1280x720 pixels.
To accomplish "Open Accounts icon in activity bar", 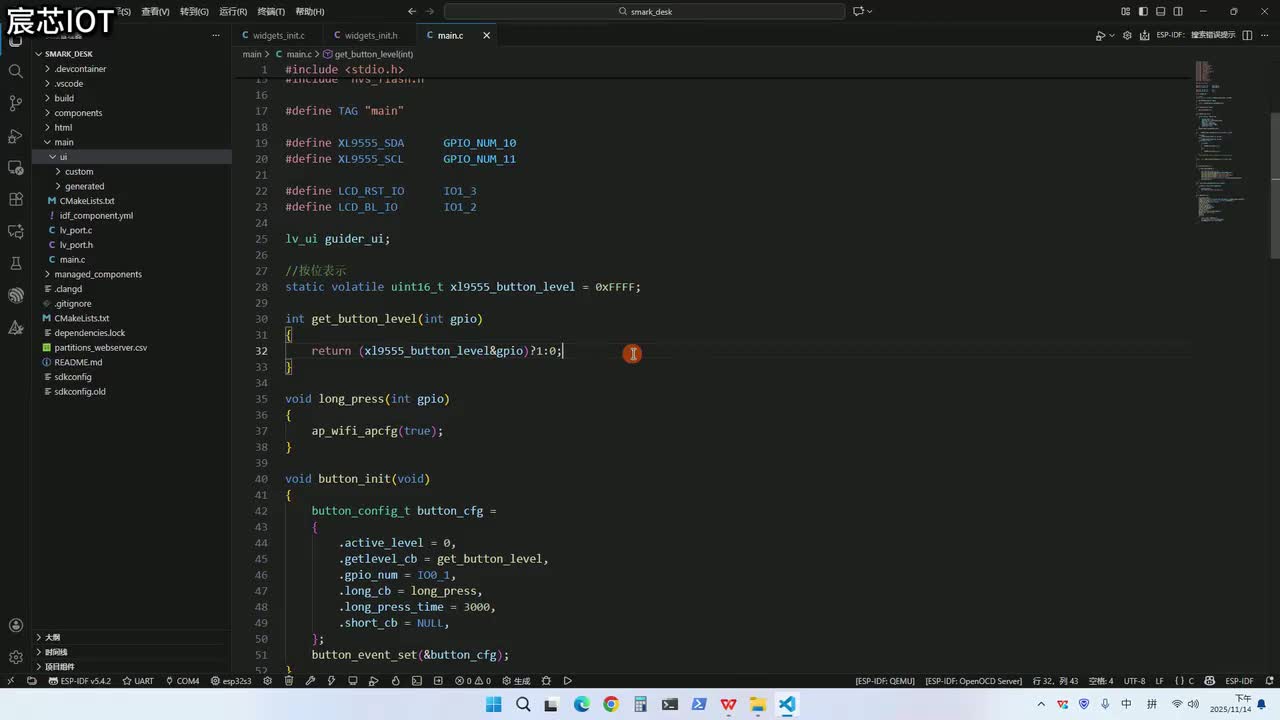I will point(15,625).
